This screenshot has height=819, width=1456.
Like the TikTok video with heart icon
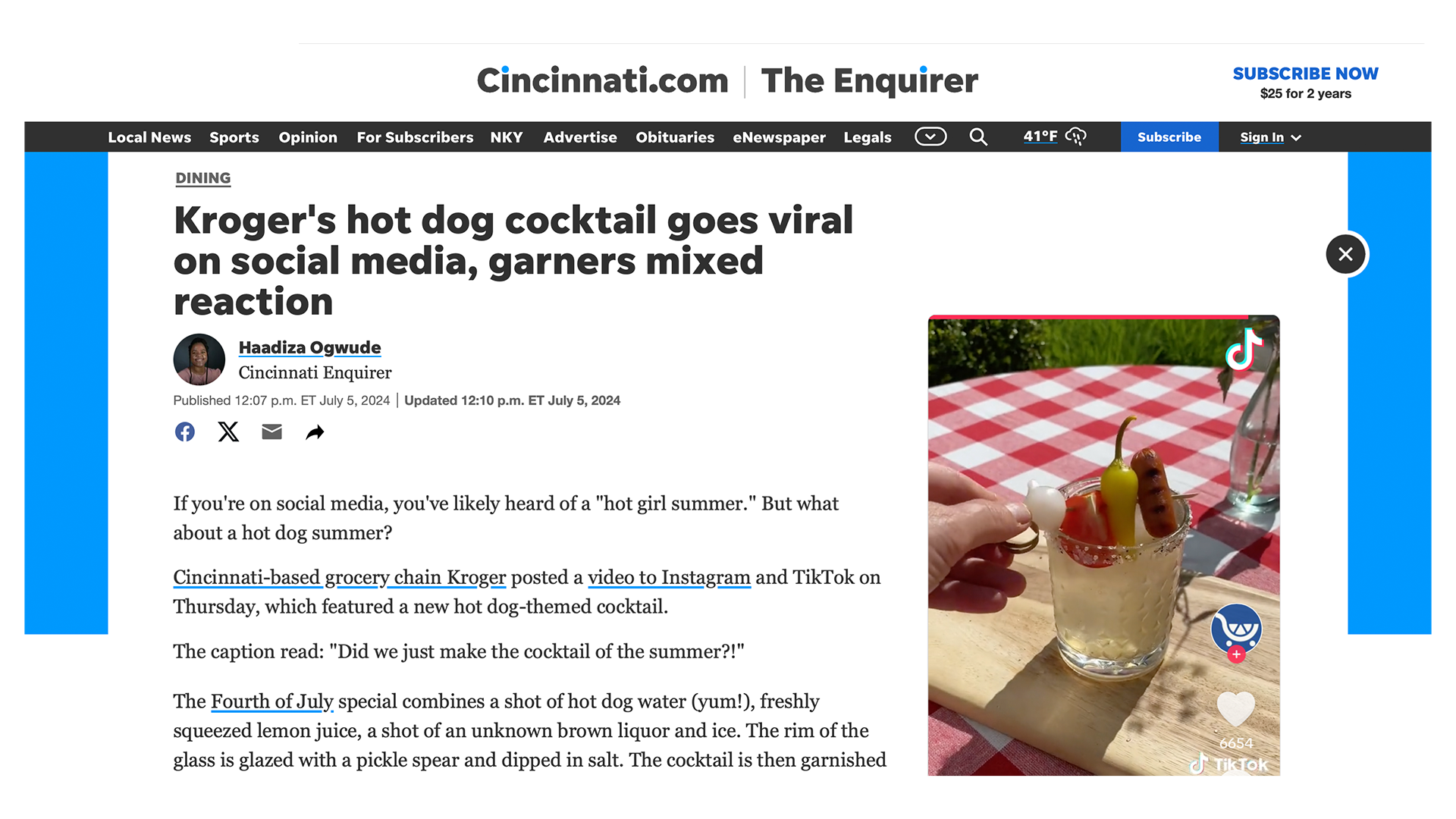click(x=1235, y=710)
